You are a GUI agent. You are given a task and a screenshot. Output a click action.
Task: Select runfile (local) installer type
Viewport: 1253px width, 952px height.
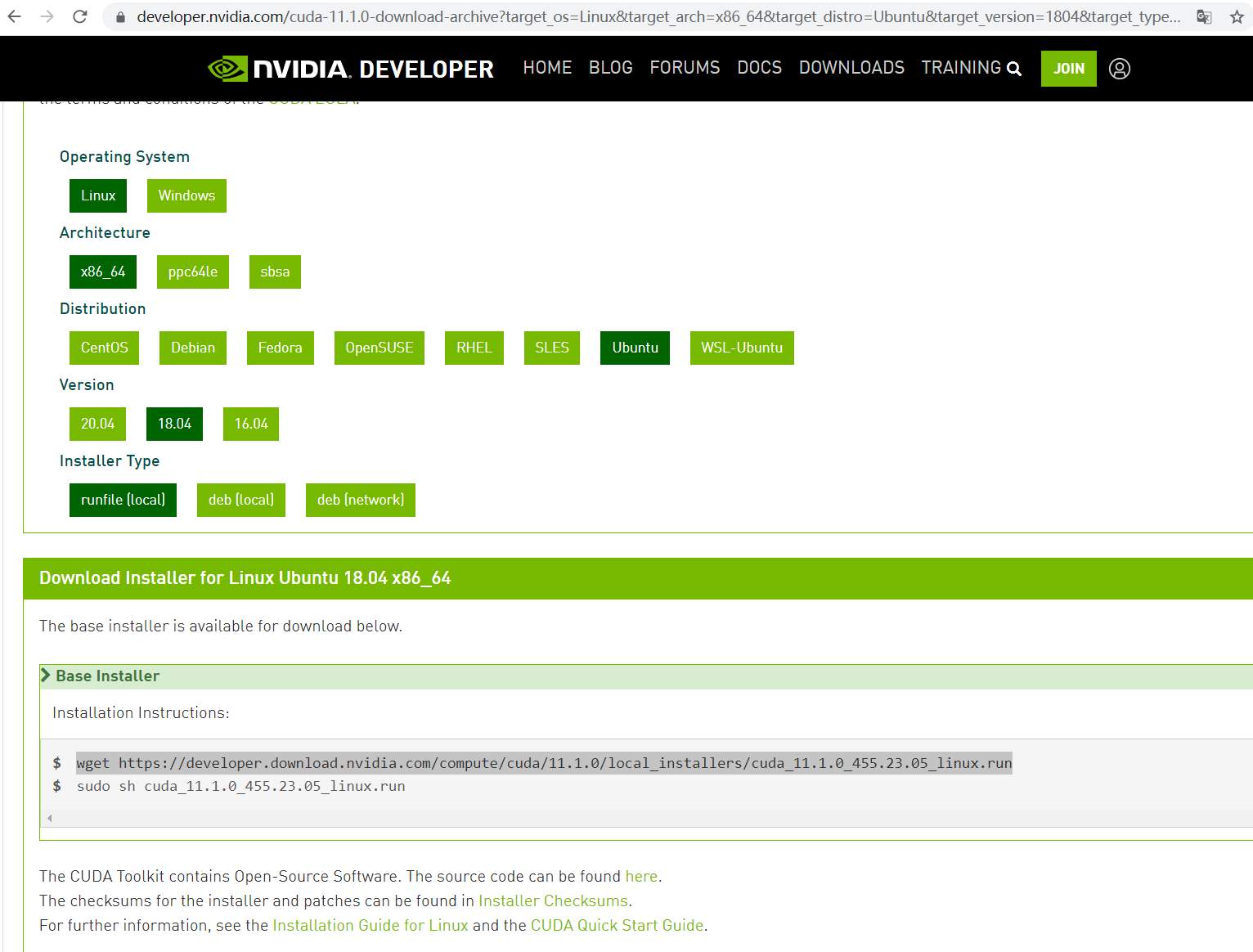[x=123, y=500]
